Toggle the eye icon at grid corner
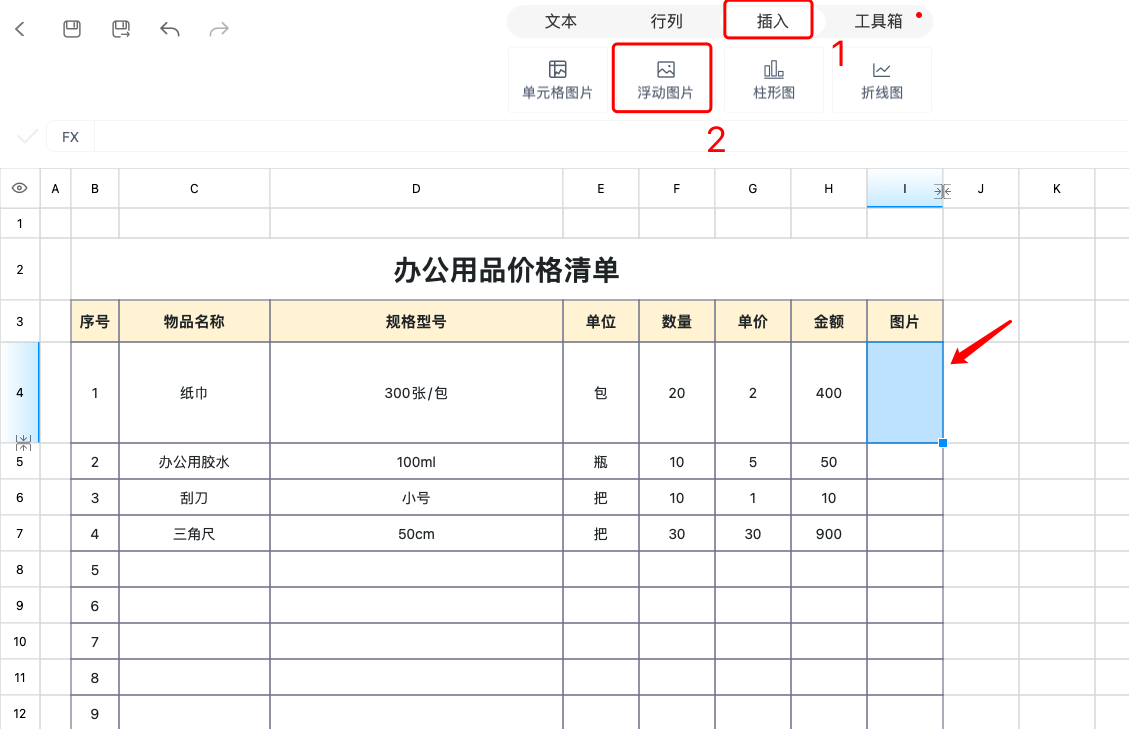The height and width of the screenshot is (729, 1129). click(x=19, y=188)
